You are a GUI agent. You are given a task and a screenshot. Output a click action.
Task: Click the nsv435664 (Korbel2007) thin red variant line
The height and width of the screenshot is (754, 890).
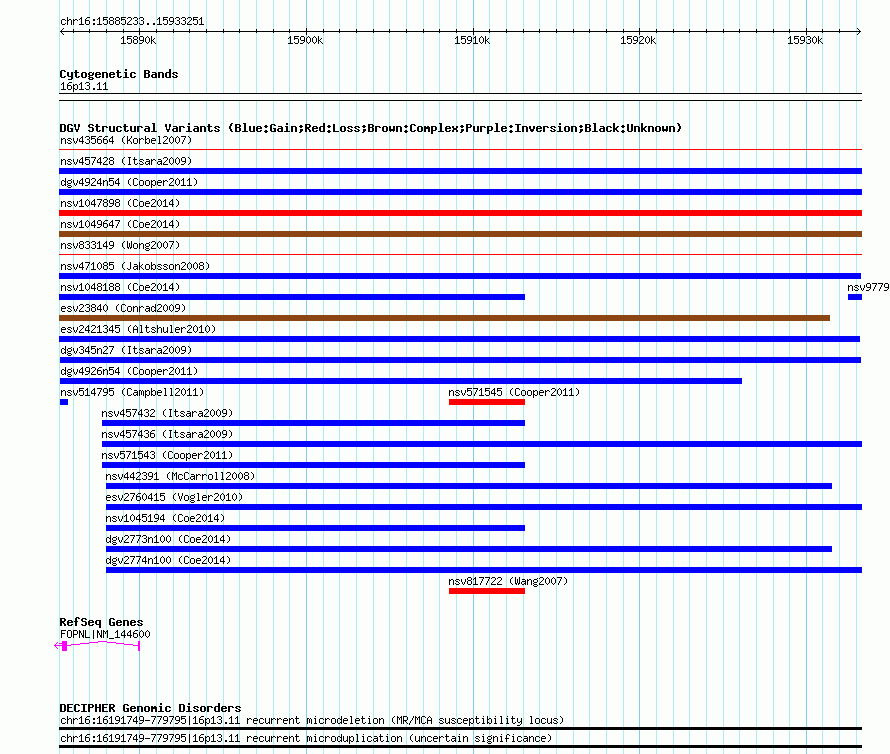pyautogui.click(x=460, y=150)
